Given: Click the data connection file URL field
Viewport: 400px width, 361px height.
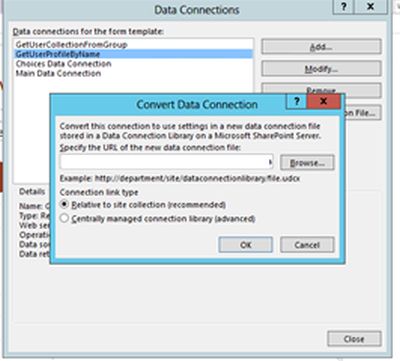Looking at the screenshot, I should click(x=166, y=163).
